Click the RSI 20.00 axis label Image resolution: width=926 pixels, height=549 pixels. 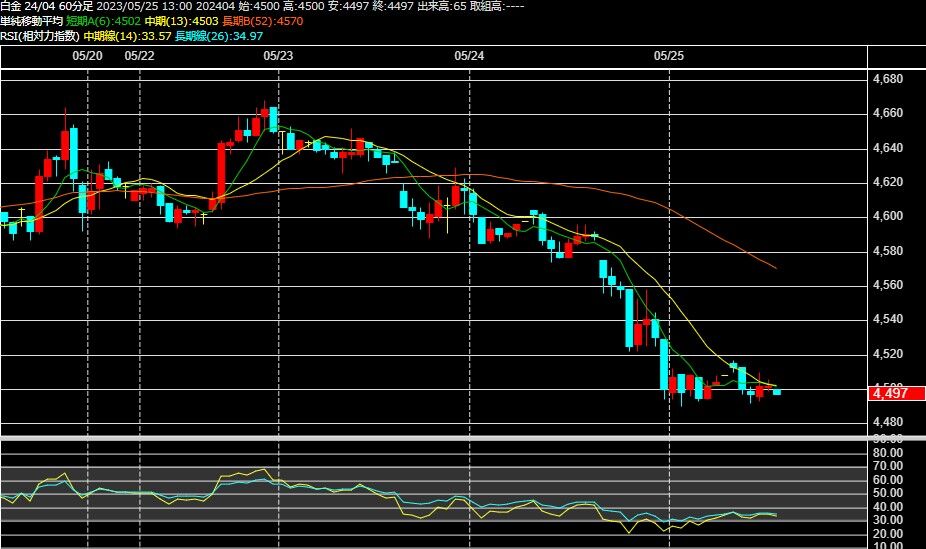click(888, 534)
